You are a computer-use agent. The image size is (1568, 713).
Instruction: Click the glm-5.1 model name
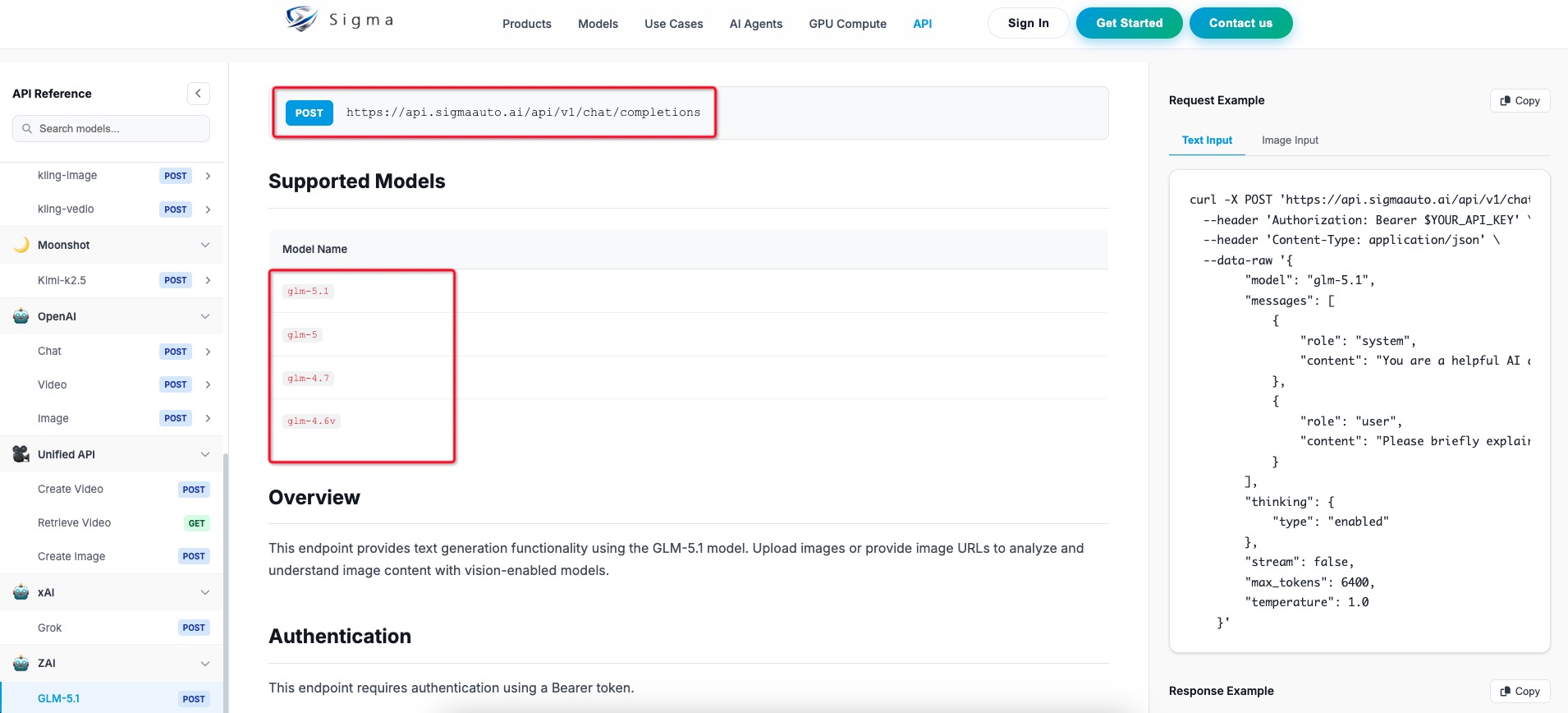[308, 292]
